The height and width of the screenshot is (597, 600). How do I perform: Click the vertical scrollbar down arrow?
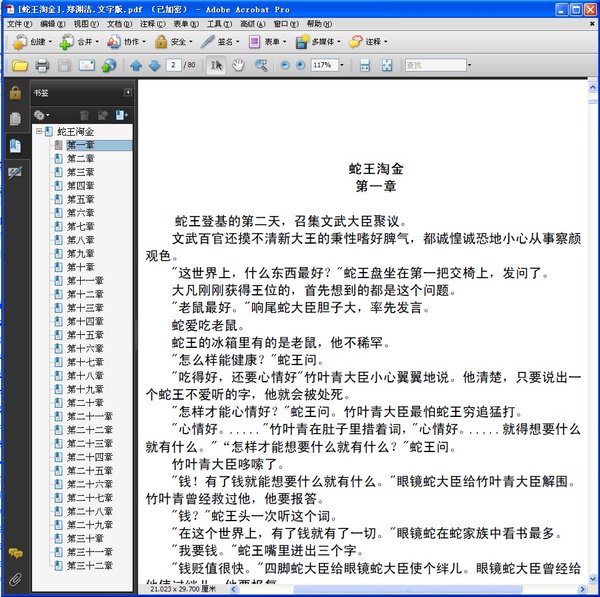[x=592, y=579]
